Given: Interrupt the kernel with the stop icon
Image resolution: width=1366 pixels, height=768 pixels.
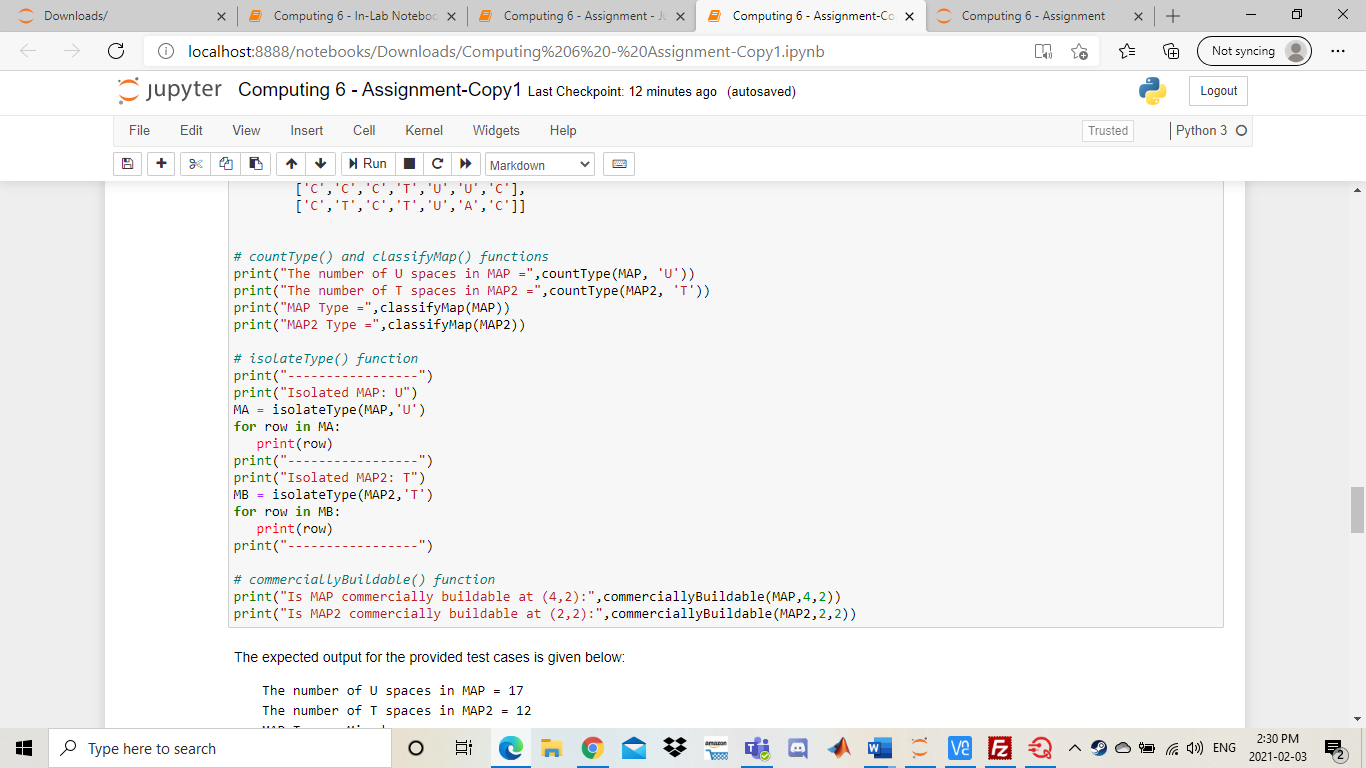Looking at the screenshot, I should 409,163.
